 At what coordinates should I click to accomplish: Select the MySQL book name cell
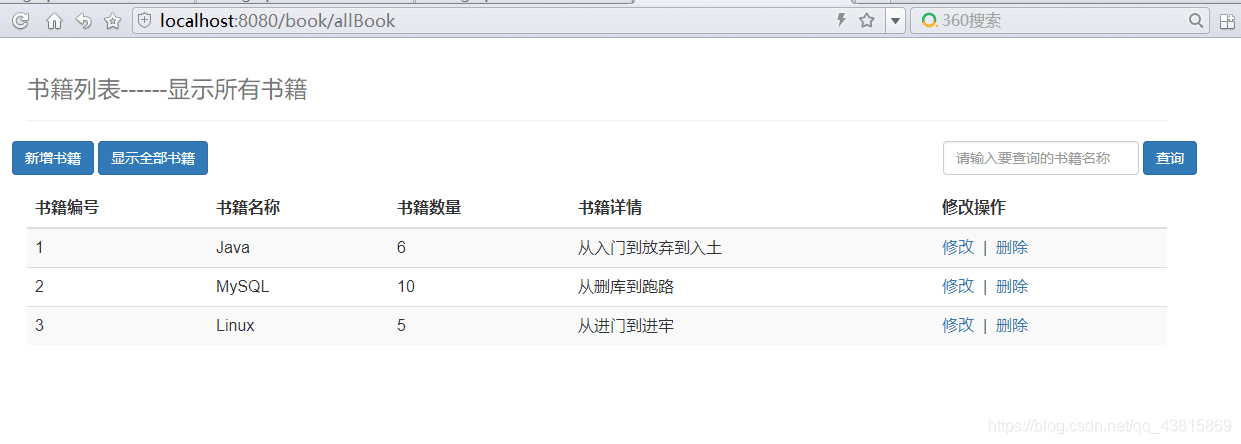point(243,286)
